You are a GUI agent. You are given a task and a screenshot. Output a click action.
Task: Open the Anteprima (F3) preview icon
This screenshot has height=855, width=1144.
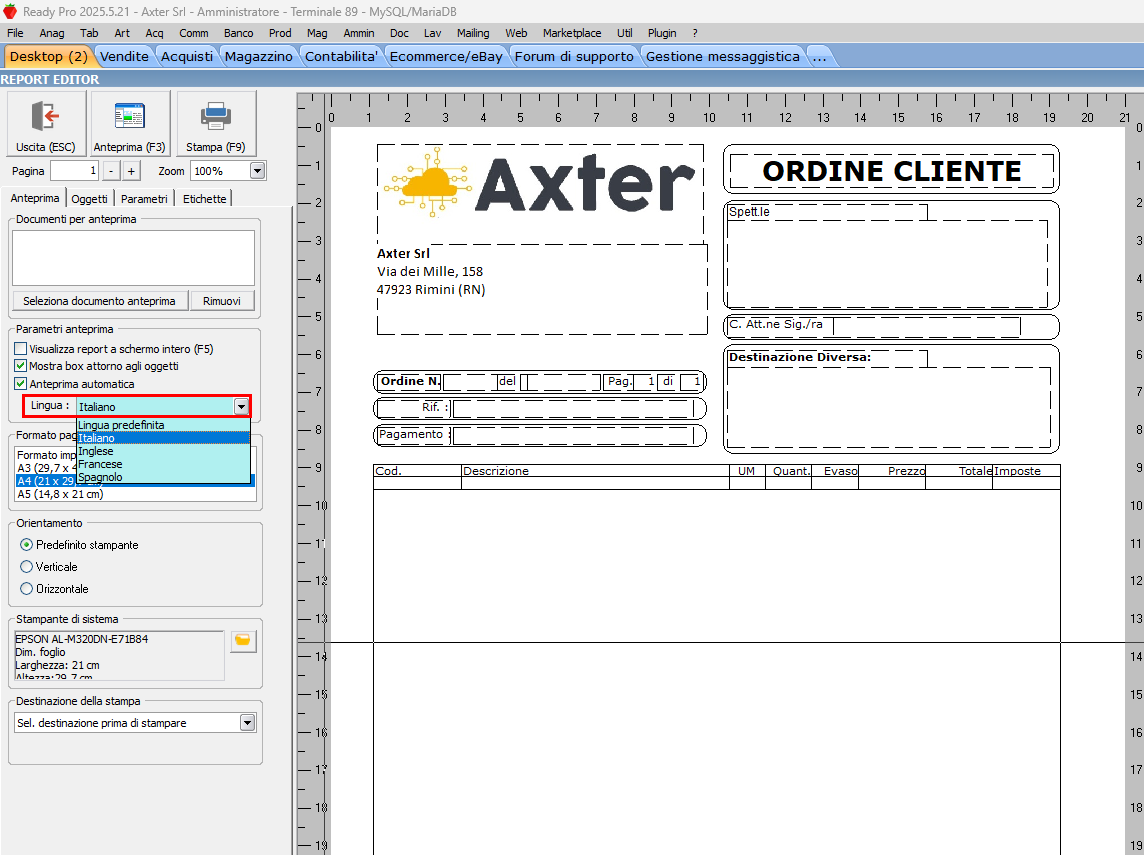129,117
